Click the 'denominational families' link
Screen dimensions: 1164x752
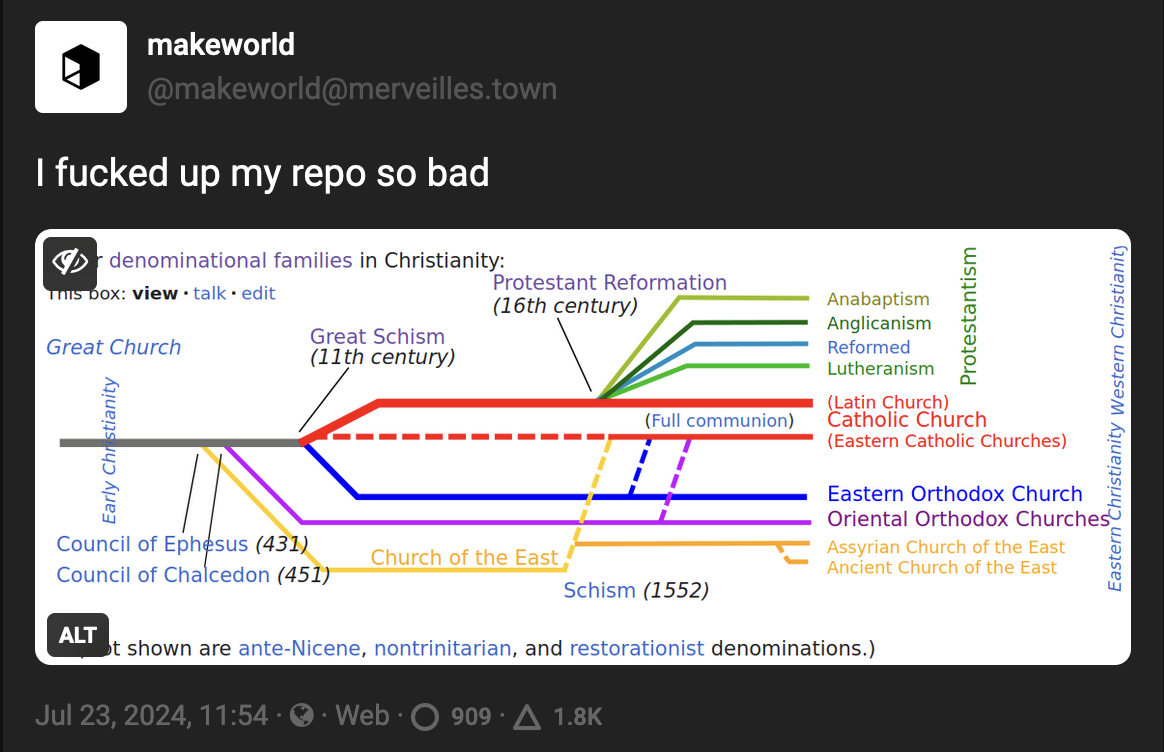(x=230, y=261)
